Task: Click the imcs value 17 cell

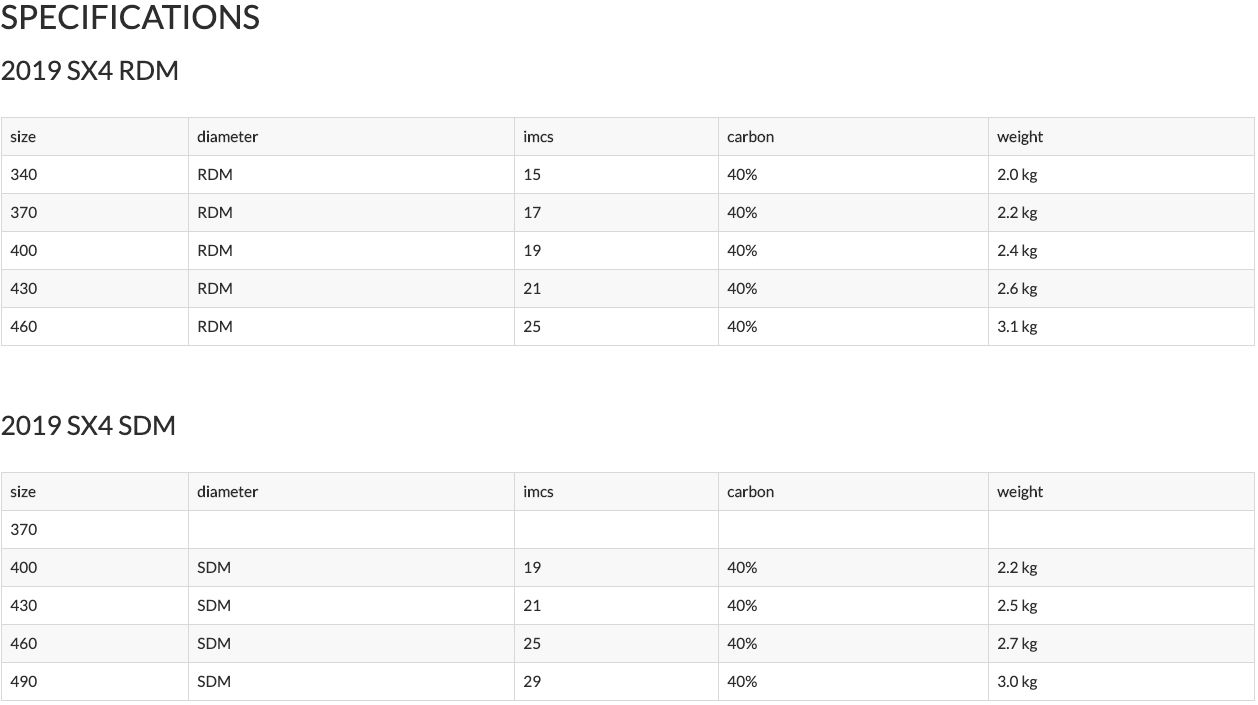Action: 532,213
